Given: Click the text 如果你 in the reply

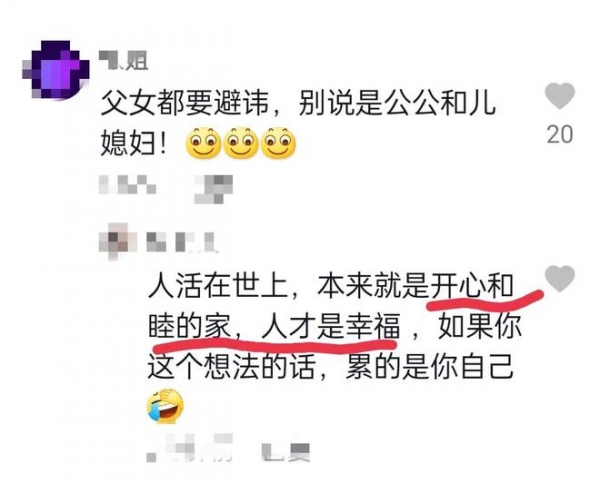Looking at the screenshot, I should click(x=480, y=326).
